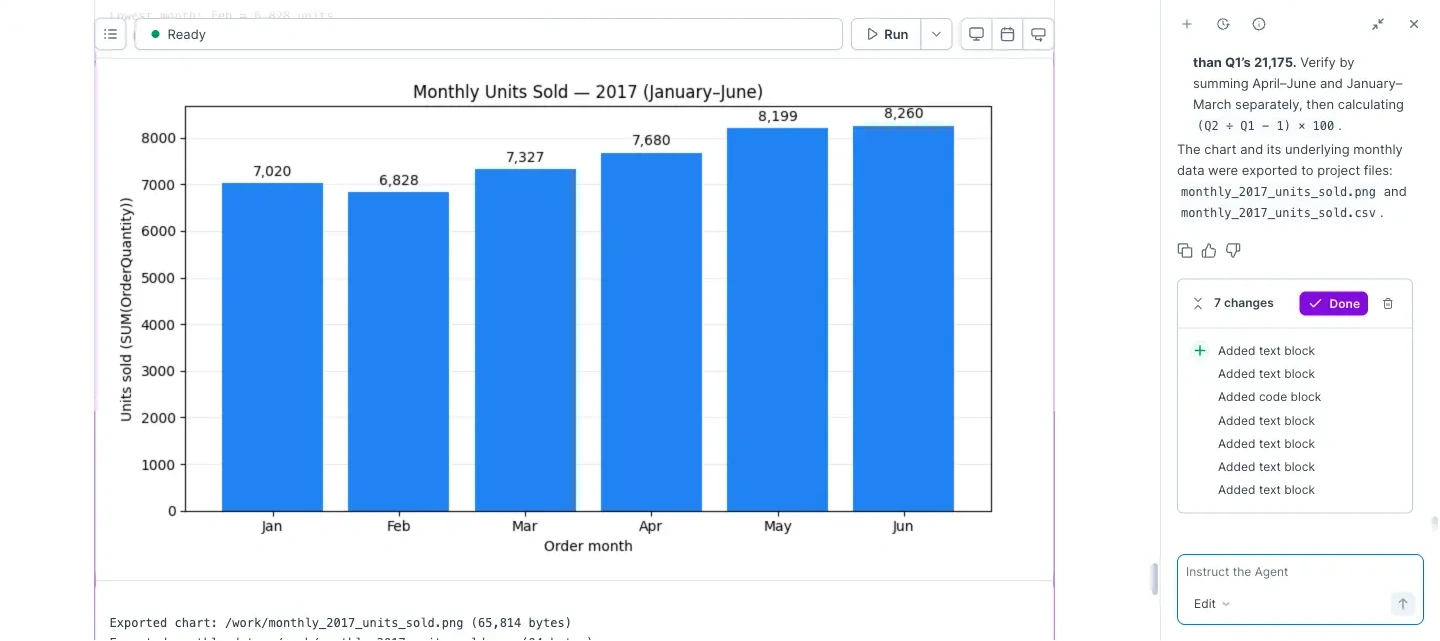This screenshot has width=1440, height=641.
Task: Open the outline list icon beside Ready status
Action: (111, 34)
